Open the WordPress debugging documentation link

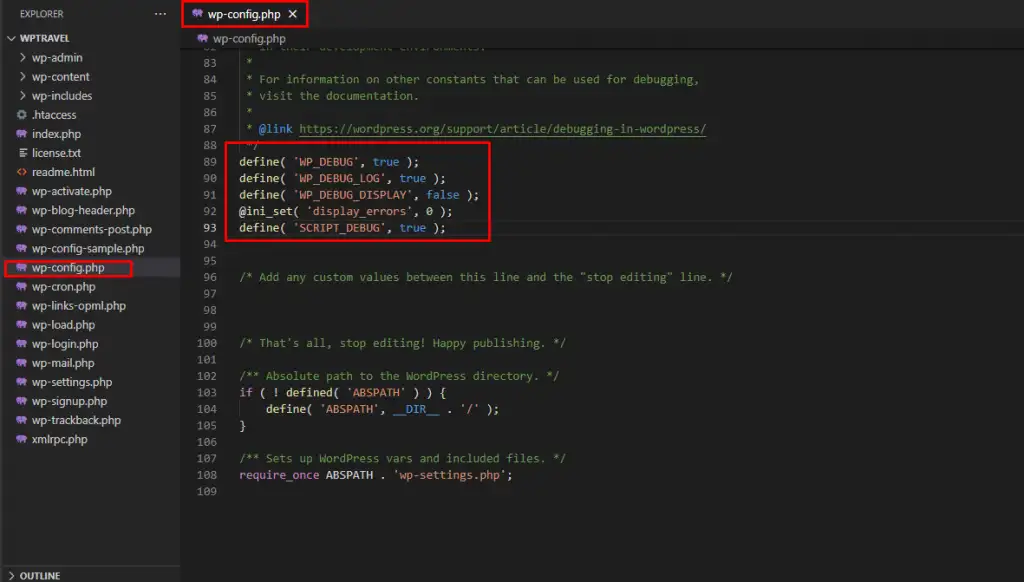502,129
